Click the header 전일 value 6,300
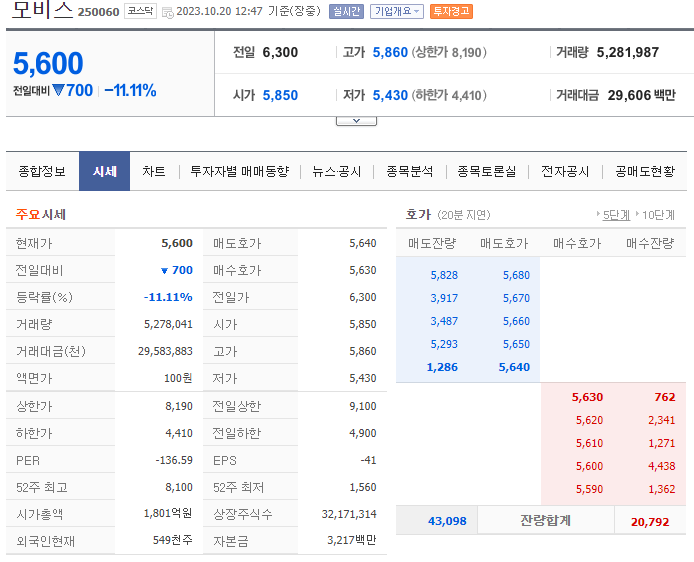Screen dimensions: 694x562 coord(280,52)
